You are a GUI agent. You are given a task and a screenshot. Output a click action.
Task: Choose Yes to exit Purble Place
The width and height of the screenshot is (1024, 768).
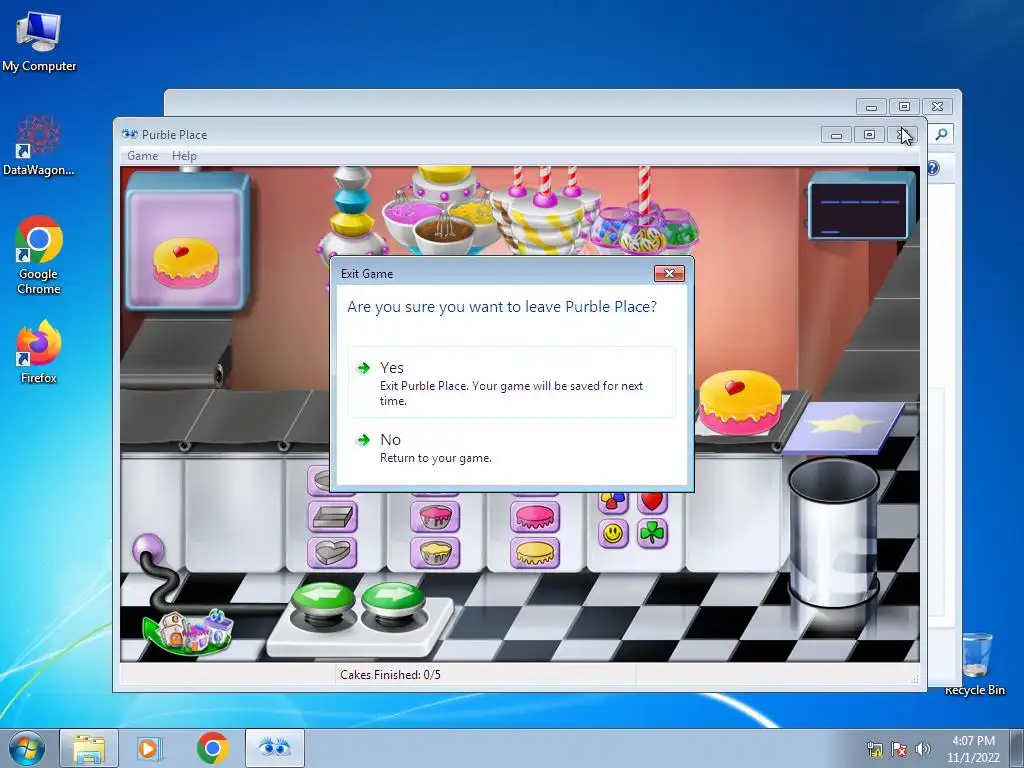[x=511, y=382]
